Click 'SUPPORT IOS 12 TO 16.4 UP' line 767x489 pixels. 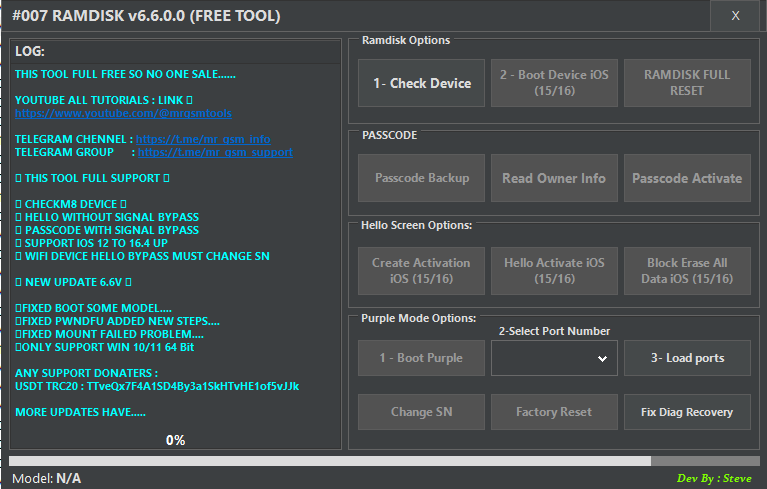click(x=91, y=243)
